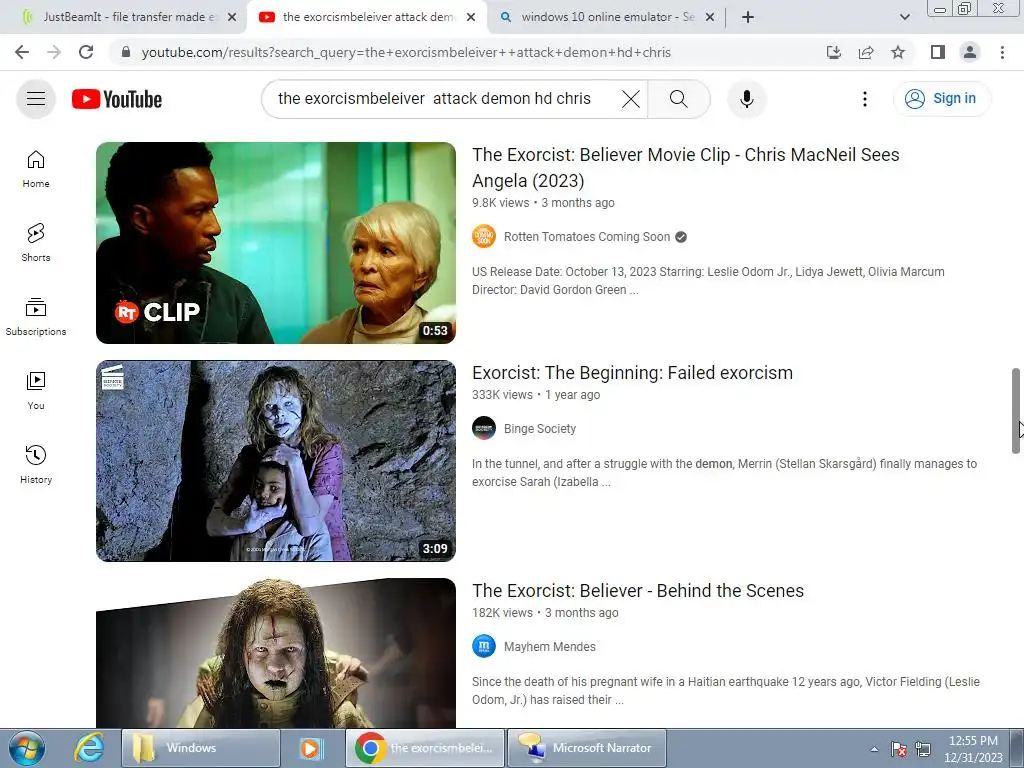This screenshot has width=1024, height=768.
Task: Click the site lock icon in address bar
Action: (126, 52)
